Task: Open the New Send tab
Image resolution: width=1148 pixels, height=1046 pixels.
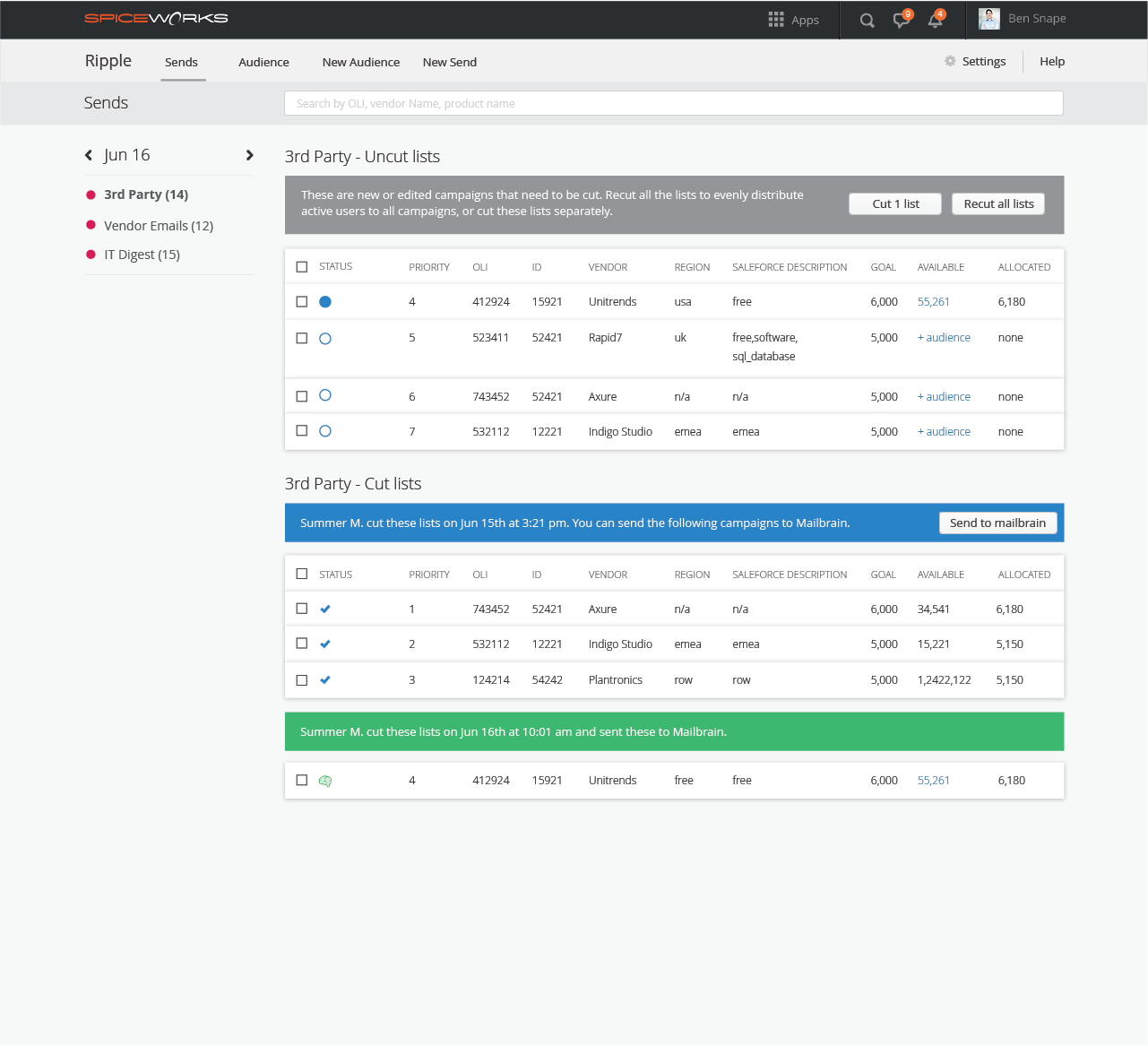Action: pyautogui.click(x=450, y=62)
